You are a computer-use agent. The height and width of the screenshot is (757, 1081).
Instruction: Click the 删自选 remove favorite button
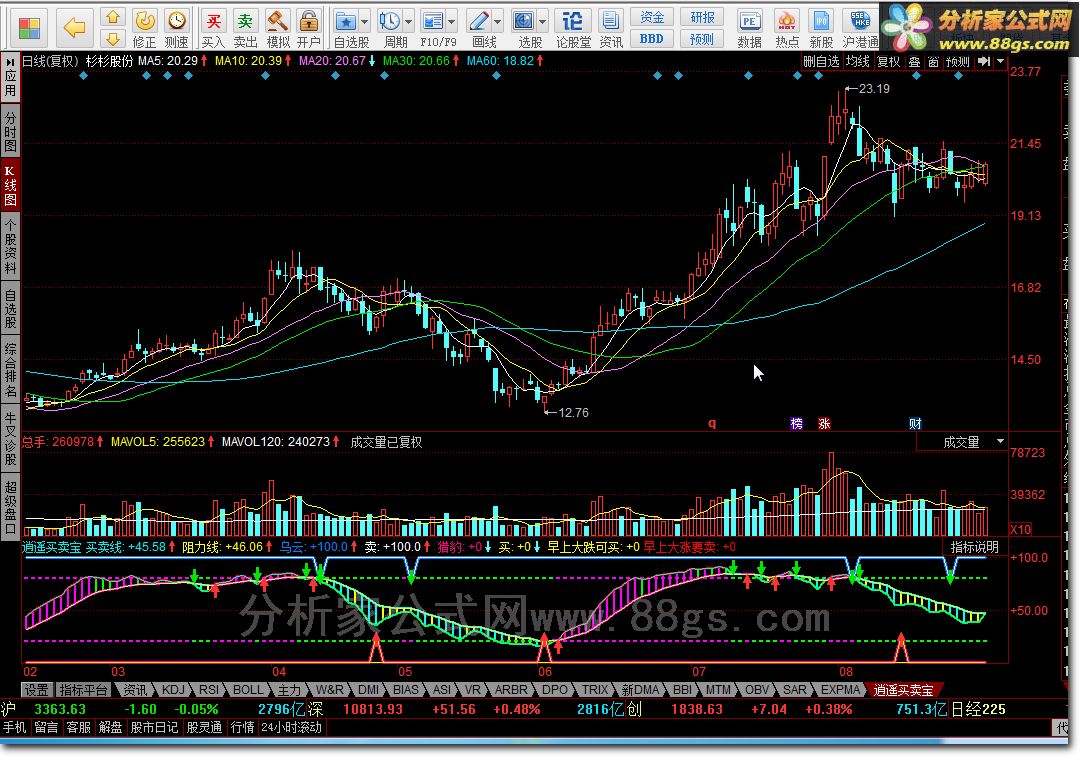pos(822,62)
